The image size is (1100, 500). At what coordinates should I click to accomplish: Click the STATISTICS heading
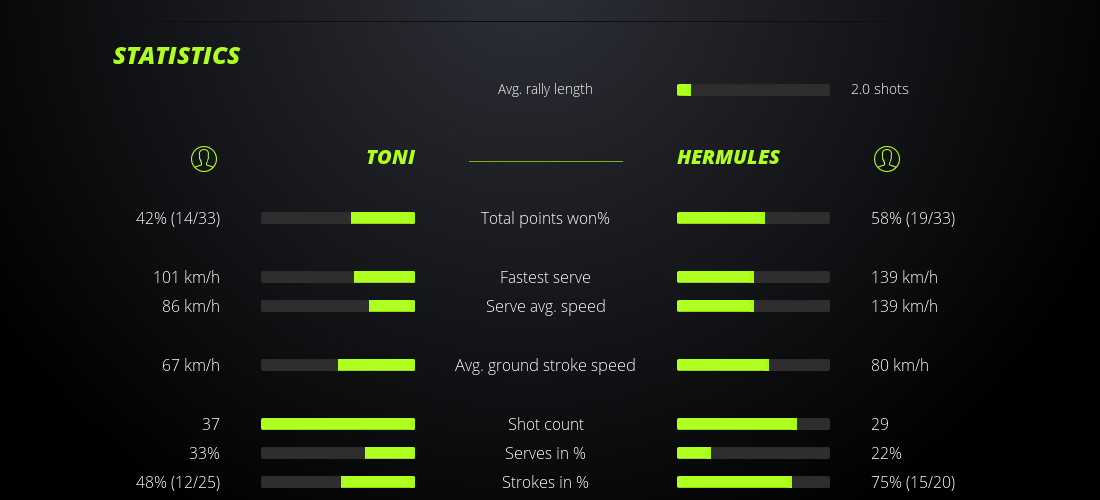pos(177,56)
